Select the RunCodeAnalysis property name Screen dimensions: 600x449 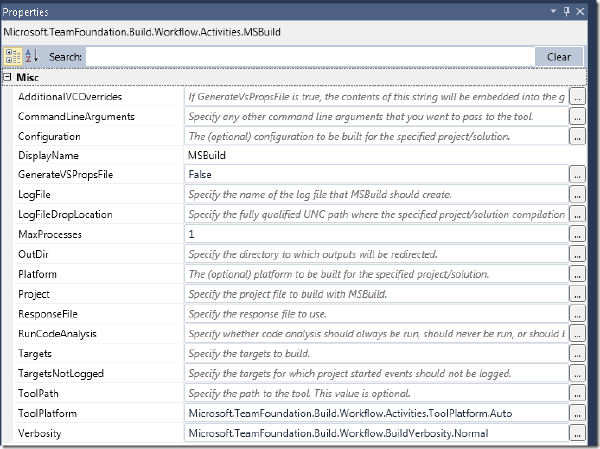coord(57,334)
